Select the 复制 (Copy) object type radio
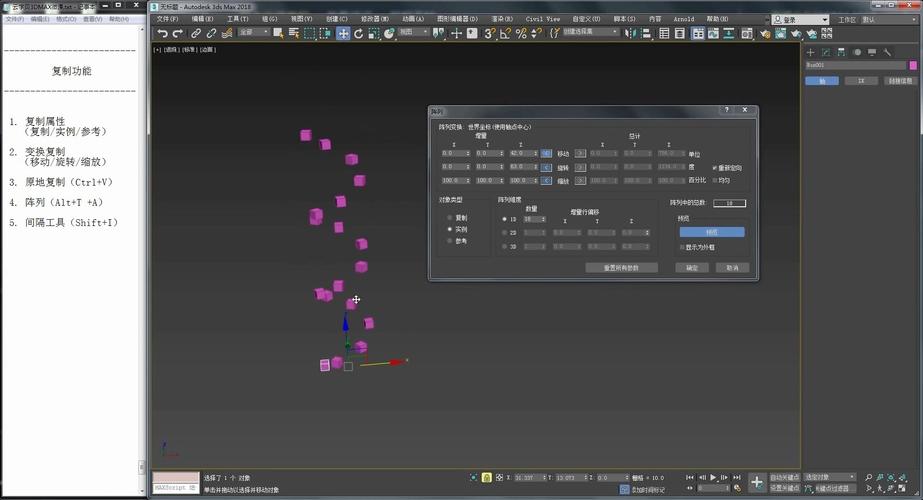The width and height of the screenshot is (923, 500). (x=450, y=217)
